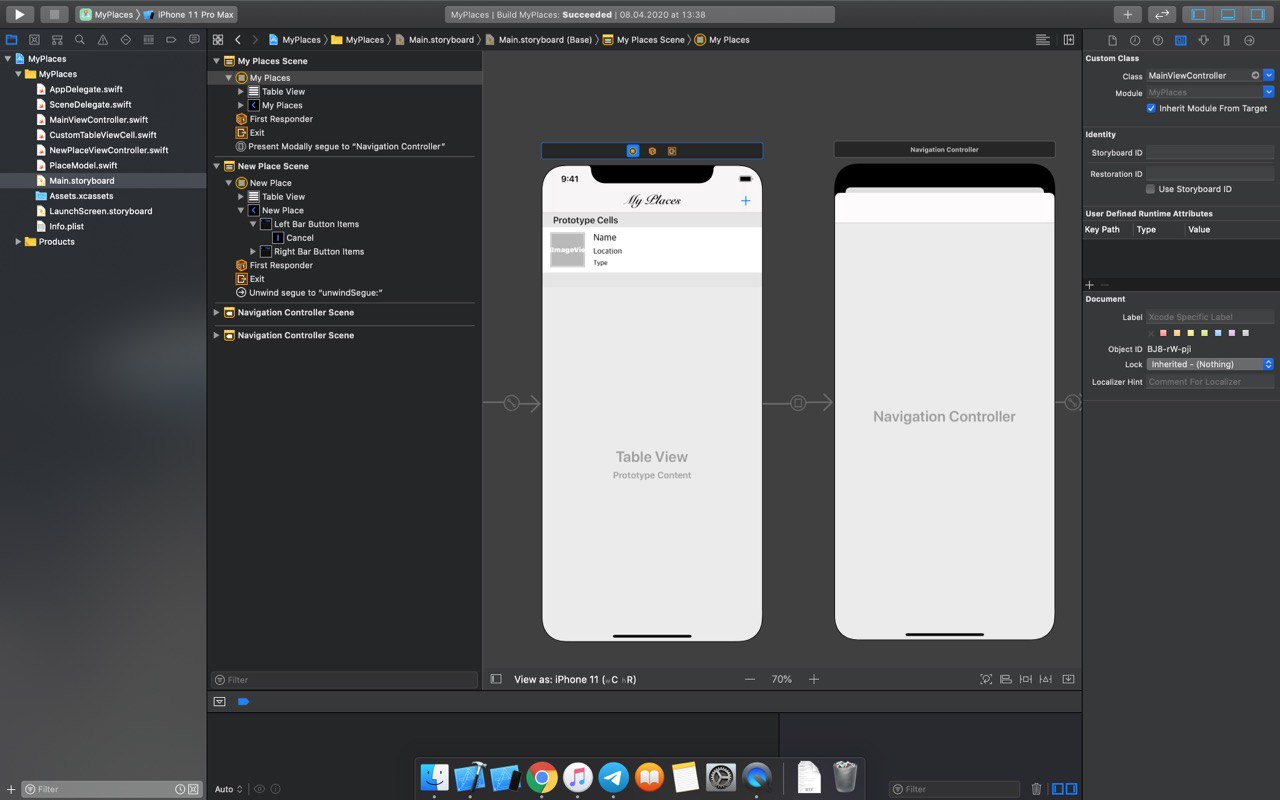Open the Breakpoint navigator icon

(x=171, y=40)
